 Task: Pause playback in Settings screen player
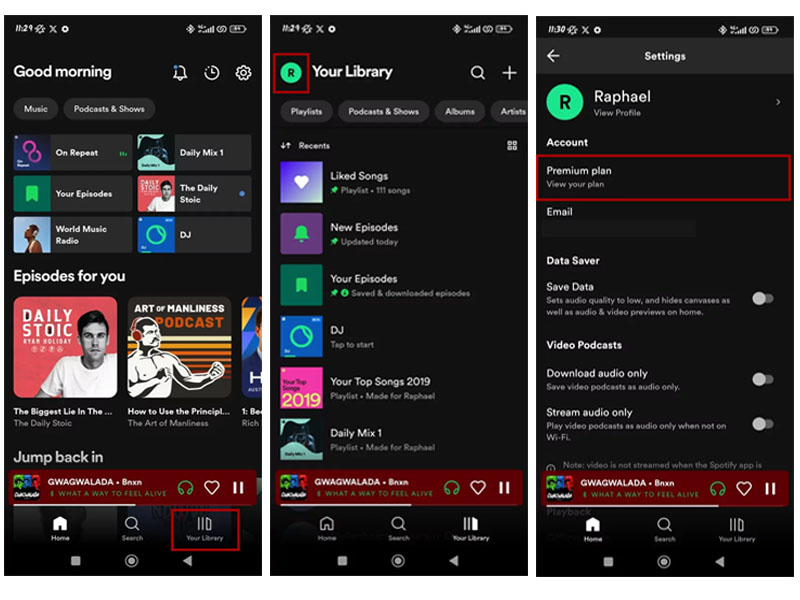pyautogui.click(x=770, y=489)
